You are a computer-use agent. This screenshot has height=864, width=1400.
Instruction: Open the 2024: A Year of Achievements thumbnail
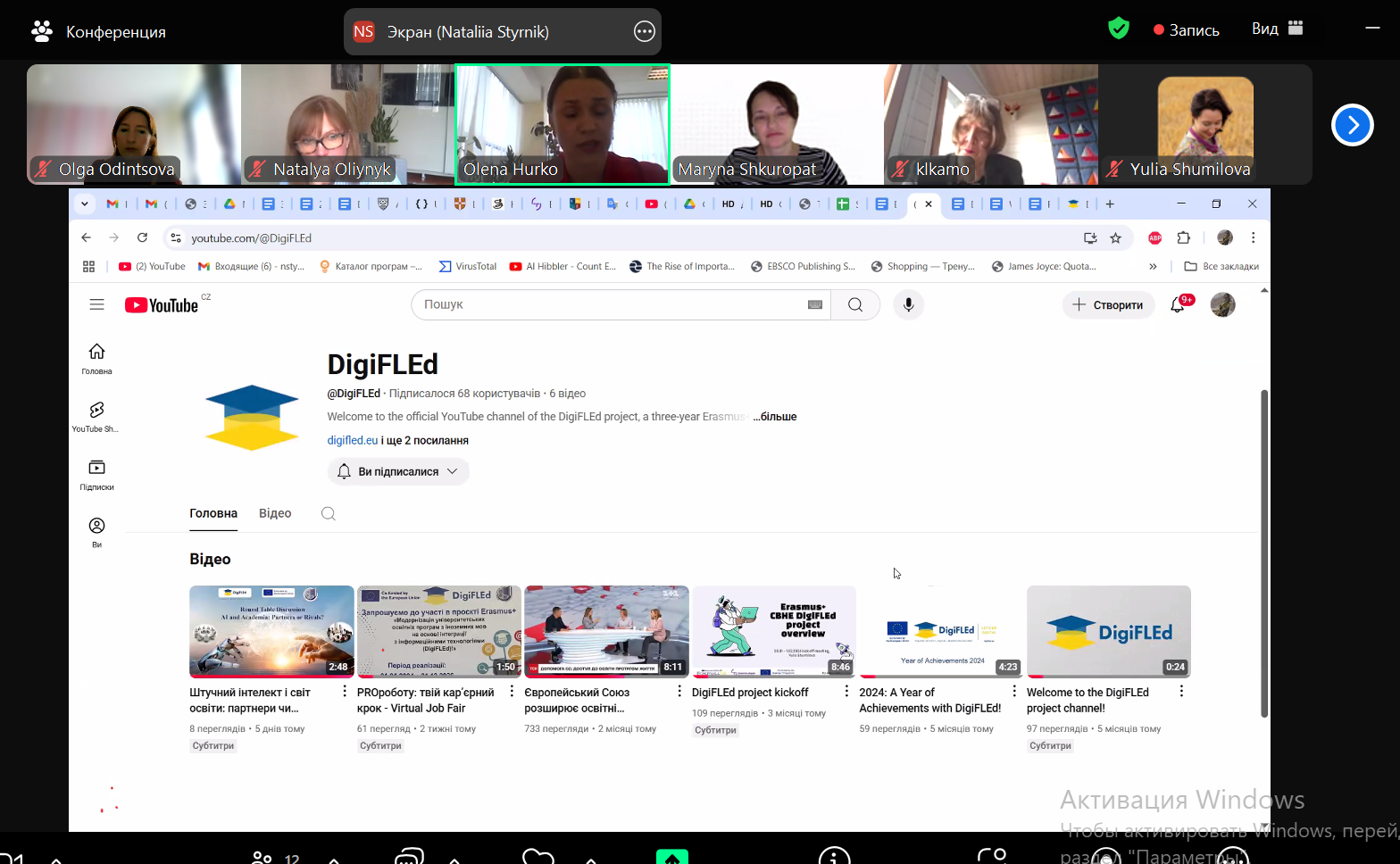pos(941,631)
